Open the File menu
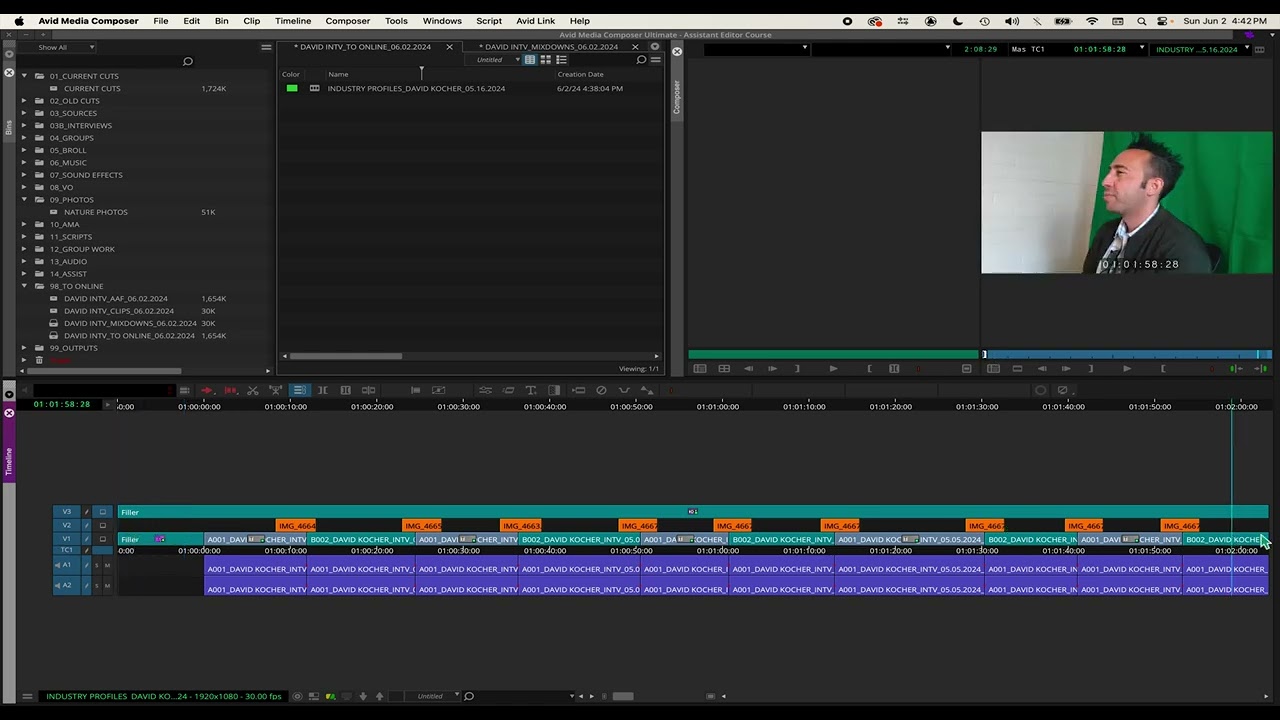This screenshot has height=720, width=1280. pyautogui.click(x=161, y=21)
